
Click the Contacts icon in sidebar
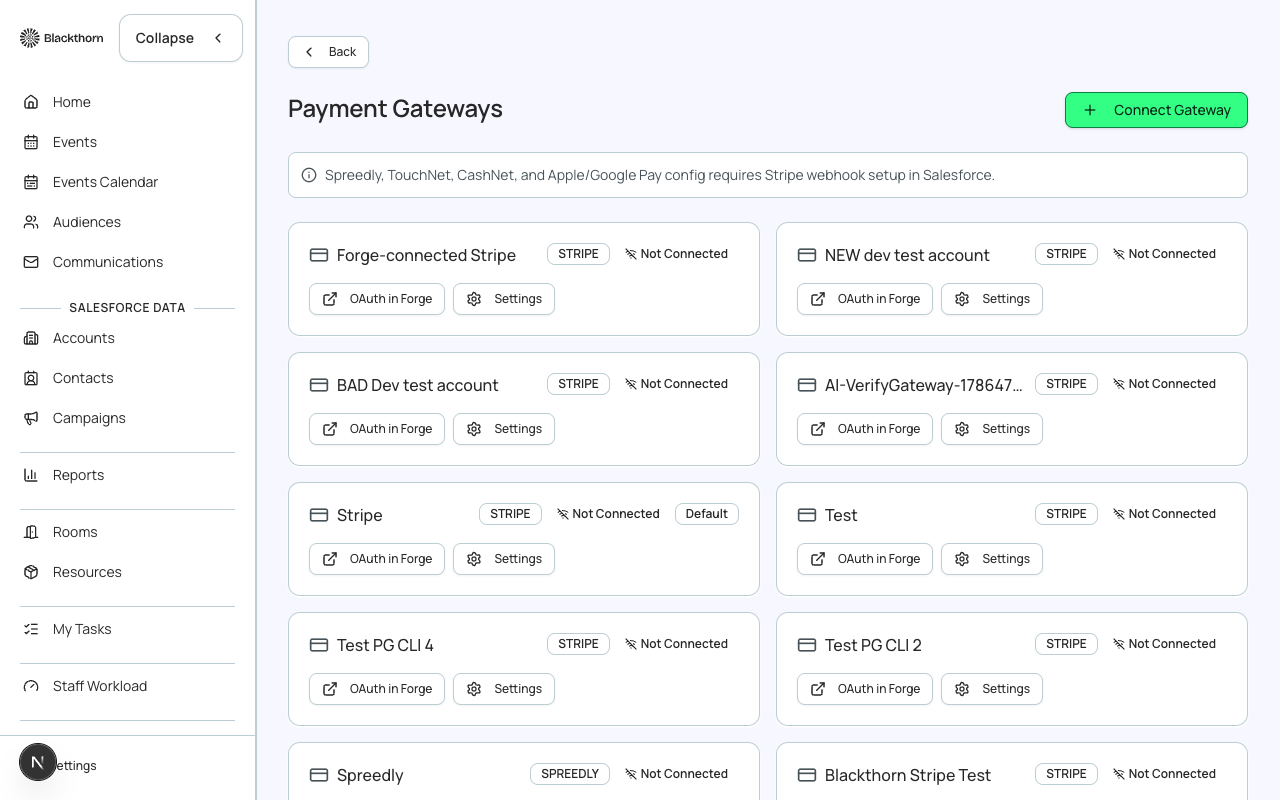click(x=31, y=378)
